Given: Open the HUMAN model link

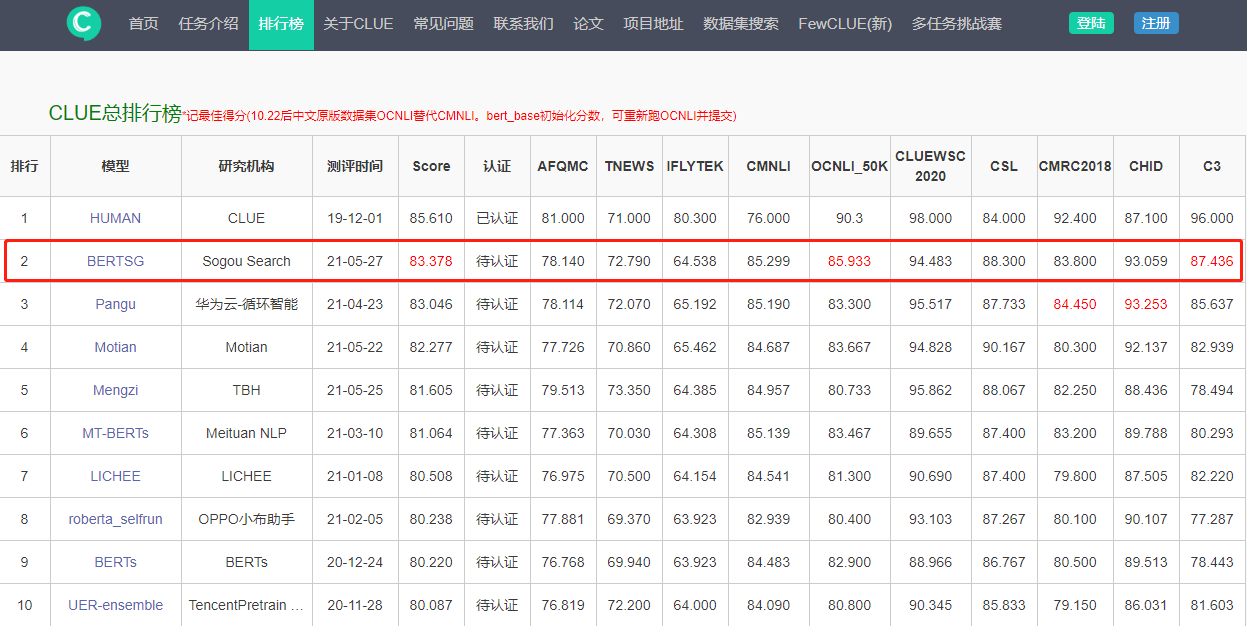Looking at the screenshot, I should tap(115, 218).
